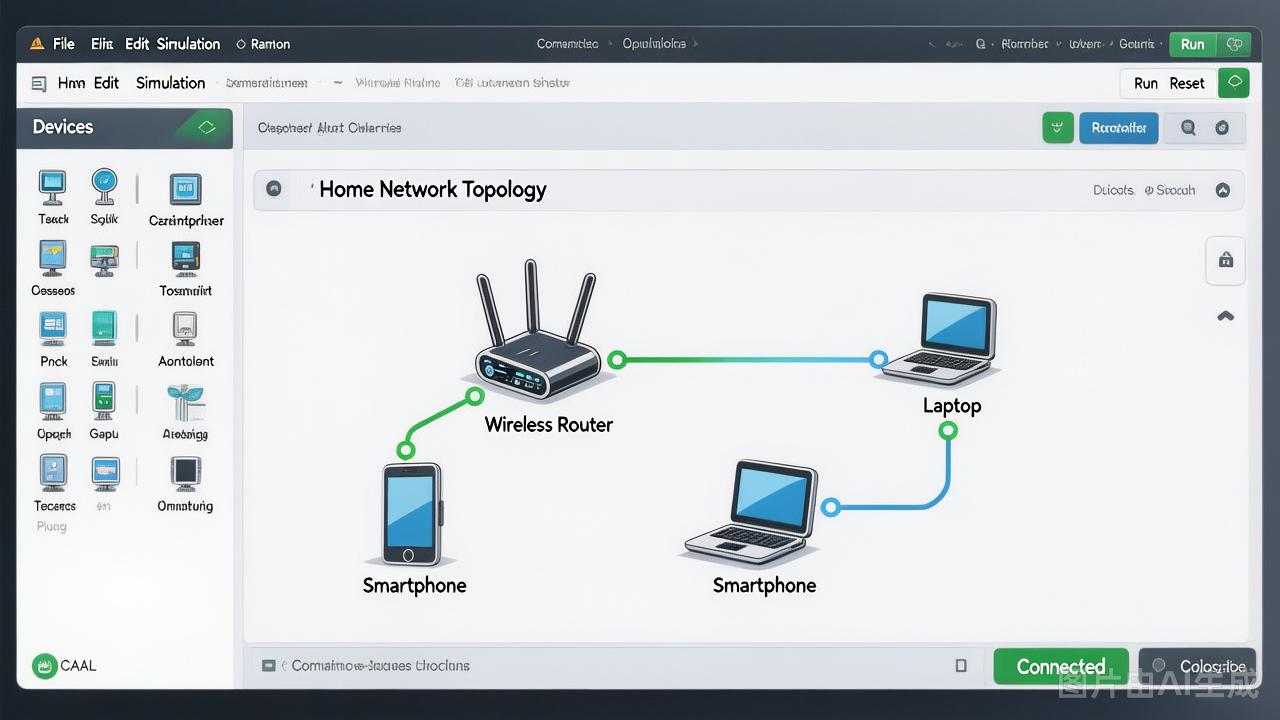
Task: Select the Tecanes device icon
Action: click(x=53, y=473)
